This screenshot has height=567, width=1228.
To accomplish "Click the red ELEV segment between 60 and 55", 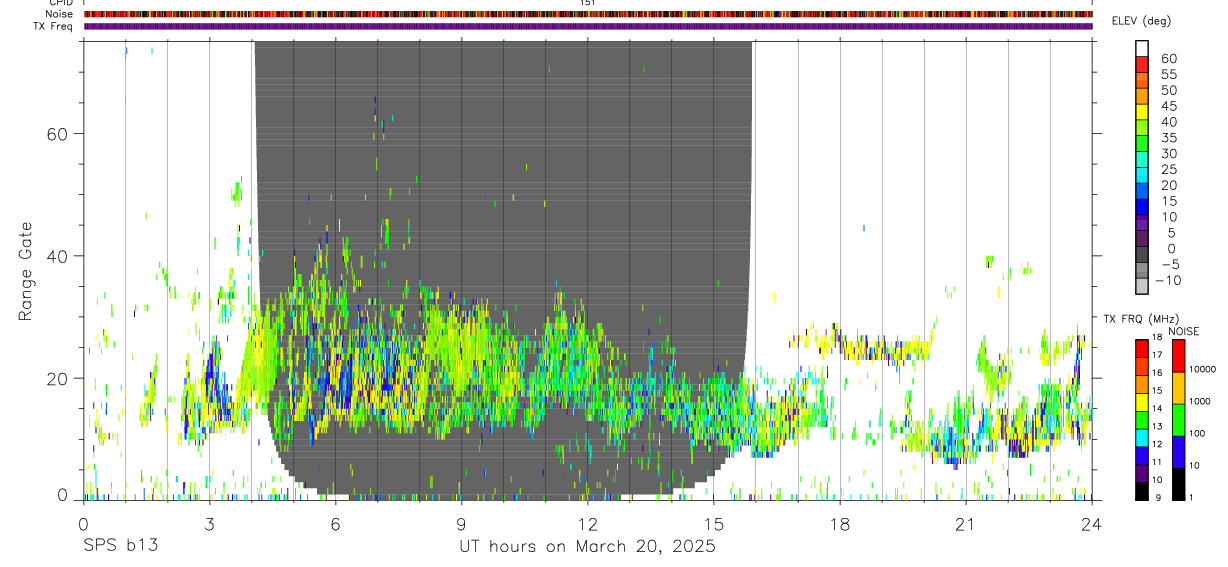I will 1142,64.
